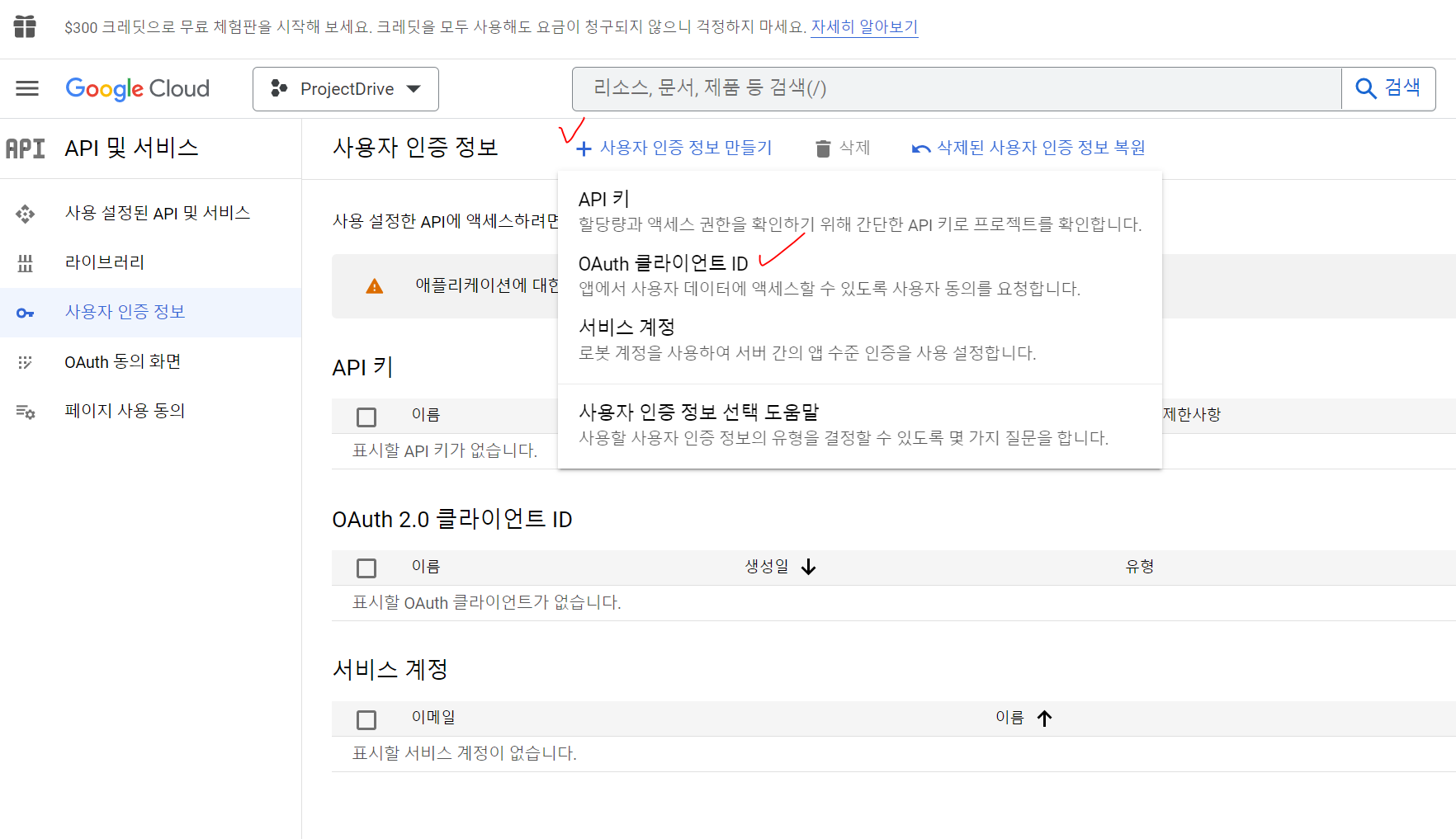1456x839 pixels.
Task: Open 사용자 인증 정보 만들기 dropdown
Action: click(674, 148)
